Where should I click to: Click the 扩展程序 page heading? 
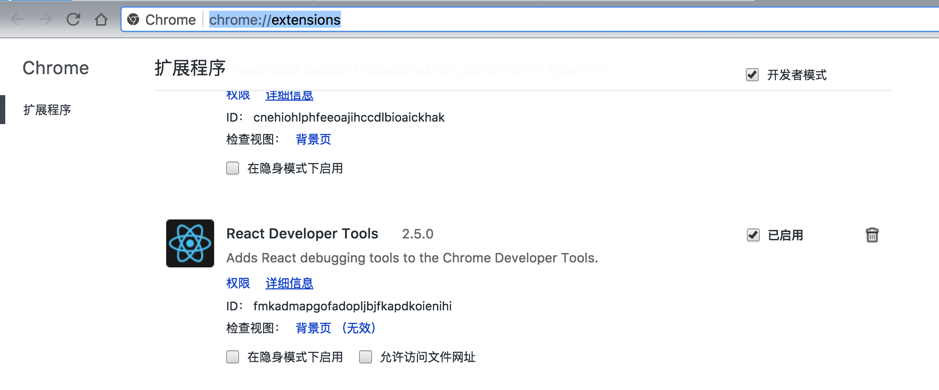point(190,68)
